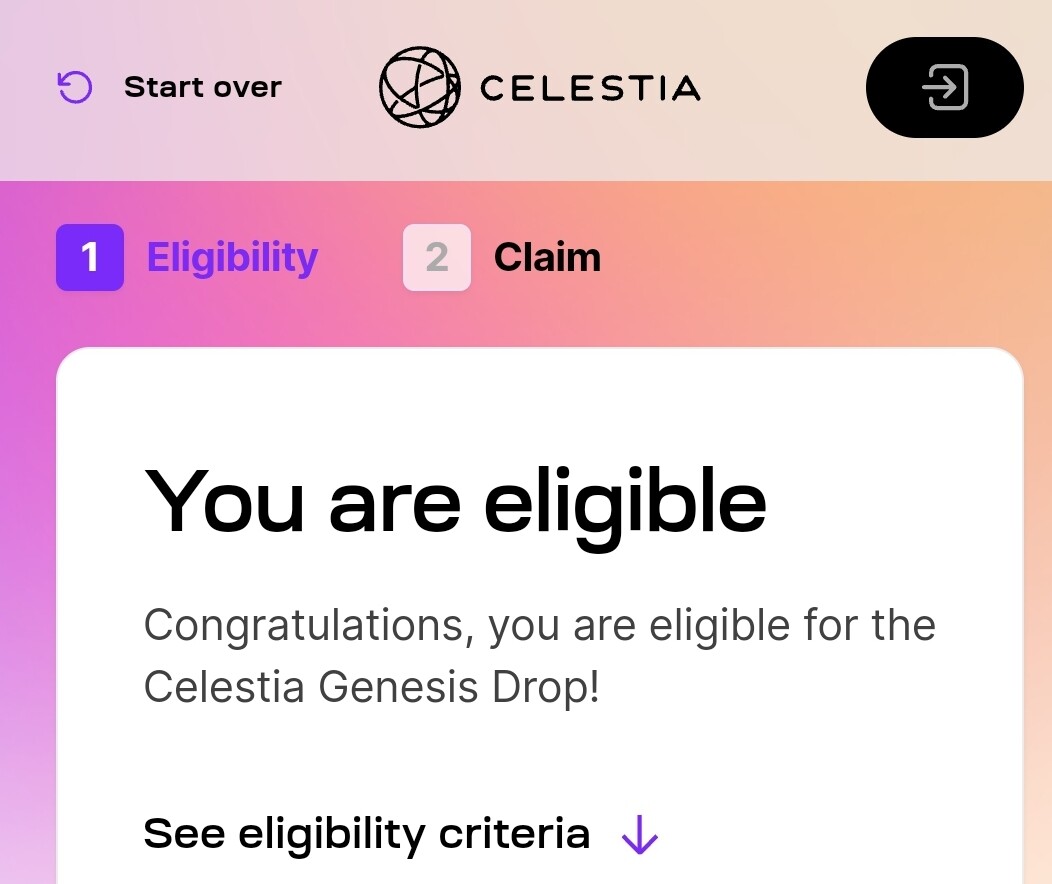Click the Celestia globe logo
The image size is (1052, 884).
[x=420, y=87]
